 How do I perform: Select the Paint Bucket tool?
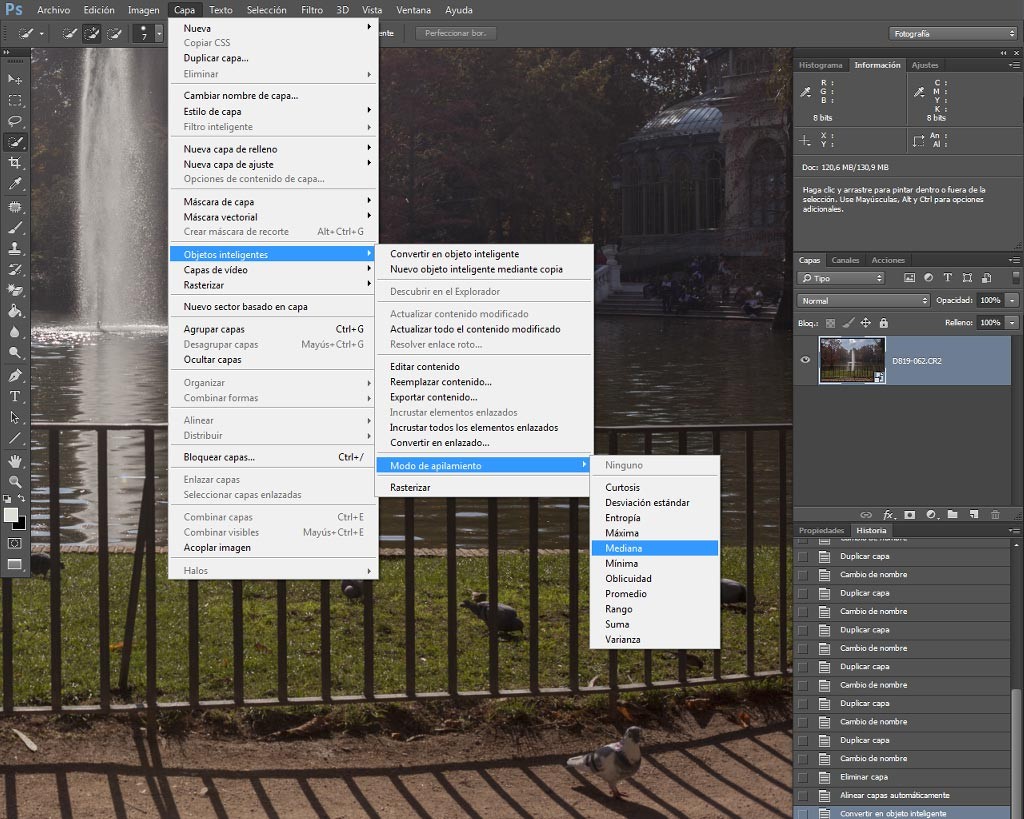coord(14,311)
